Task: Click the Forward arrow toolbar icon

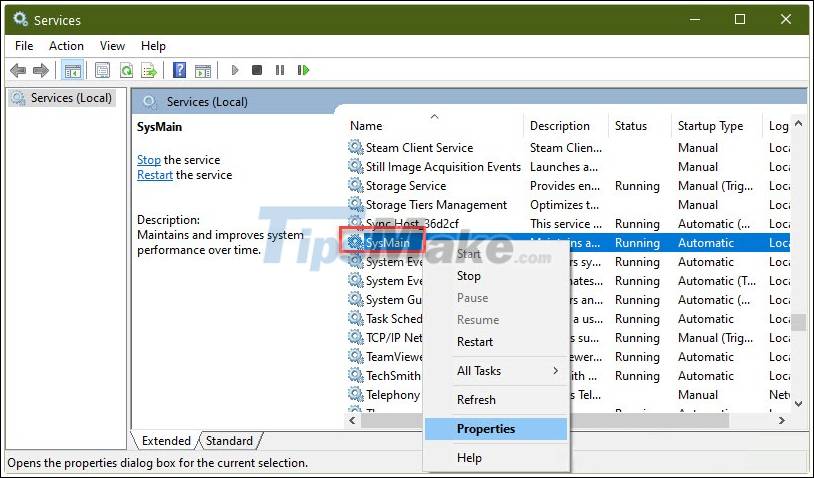Action: (x=40, y=70)
